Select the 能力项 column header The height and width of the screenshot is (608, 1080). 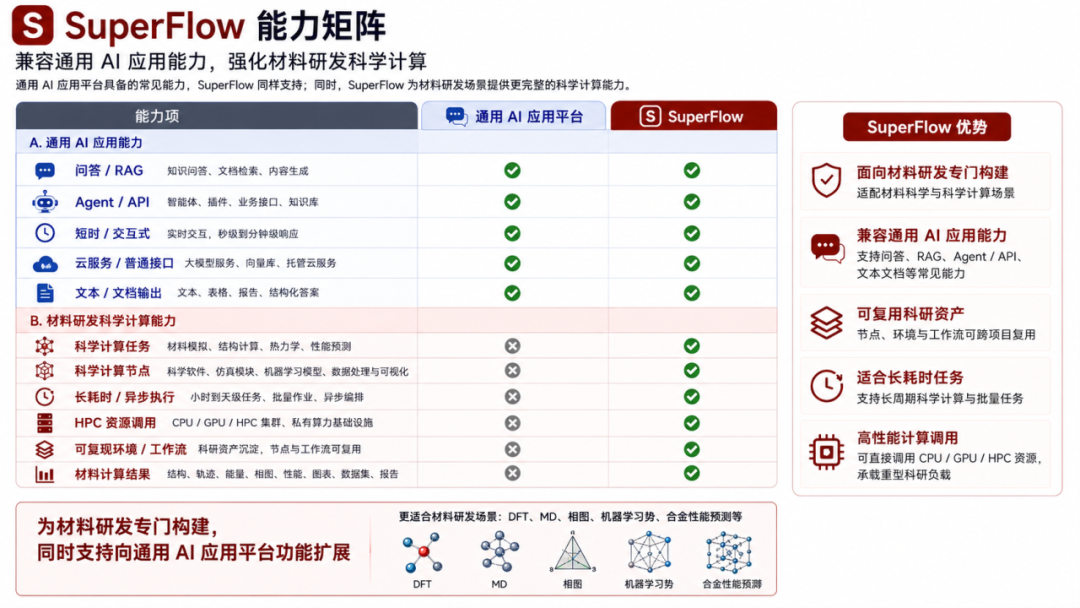click(216, 116)
